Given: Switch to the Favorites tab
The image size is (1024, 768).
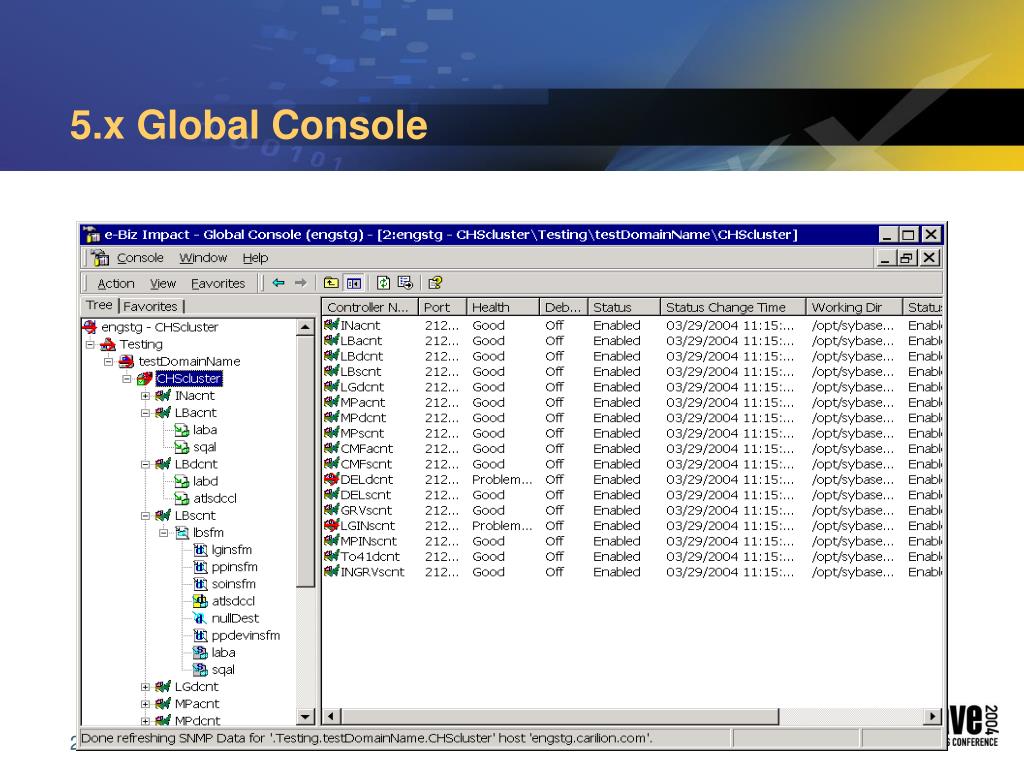Looking at the screenshot, I should pyautogui.click(x=150, y=306).
